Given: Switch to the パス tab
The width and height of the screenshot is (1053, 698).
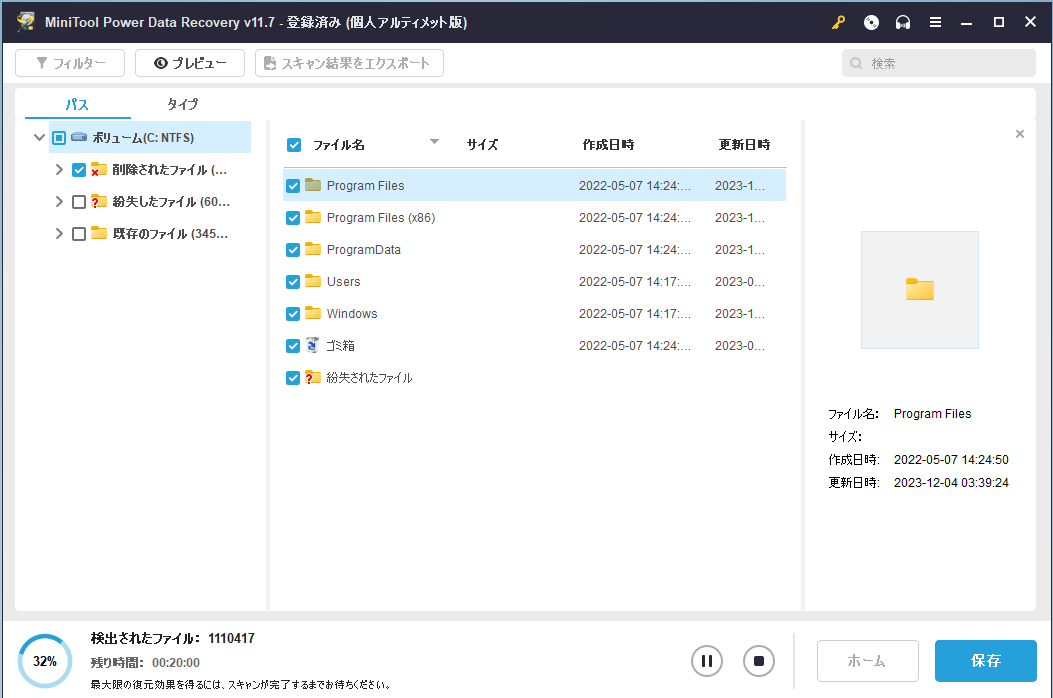Looking at the screenshot, I should pos(77,104).
